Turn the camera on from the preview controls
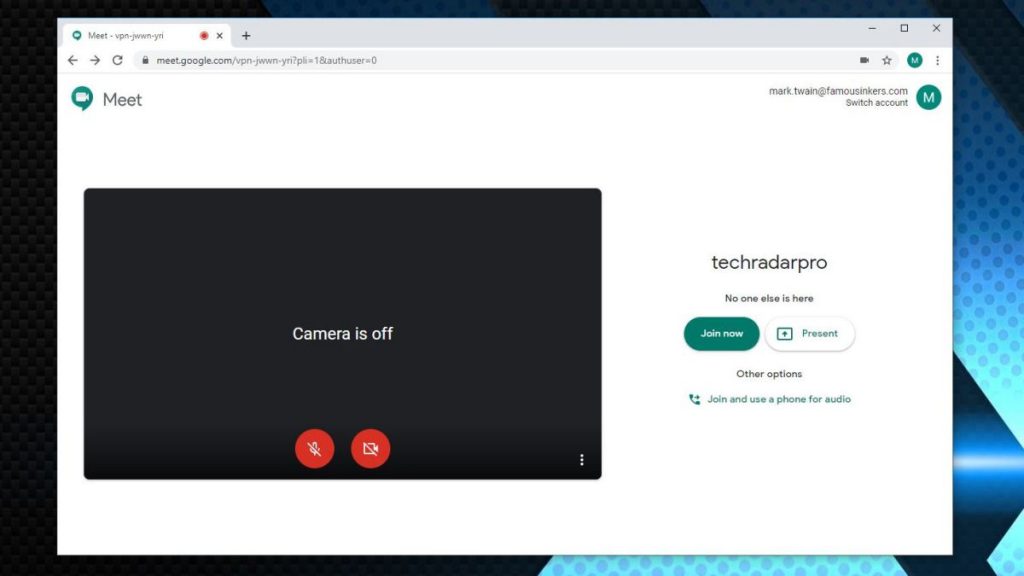1024x576 pixels. tap(370, 448)
